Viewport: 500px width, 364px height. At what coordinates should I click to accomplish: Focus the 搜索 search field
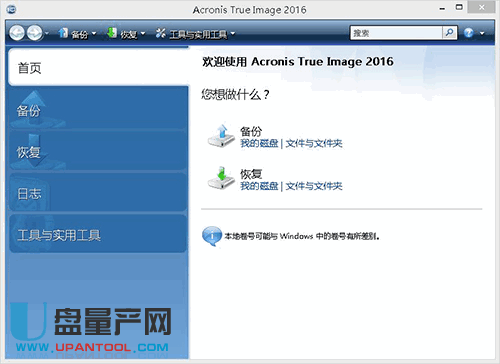(x=396, y=33)
